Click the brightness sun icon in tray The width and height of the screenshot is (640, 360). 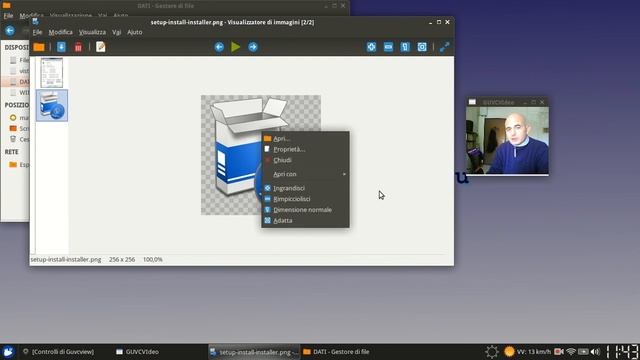pyautogui.click(x=491, y=351)
